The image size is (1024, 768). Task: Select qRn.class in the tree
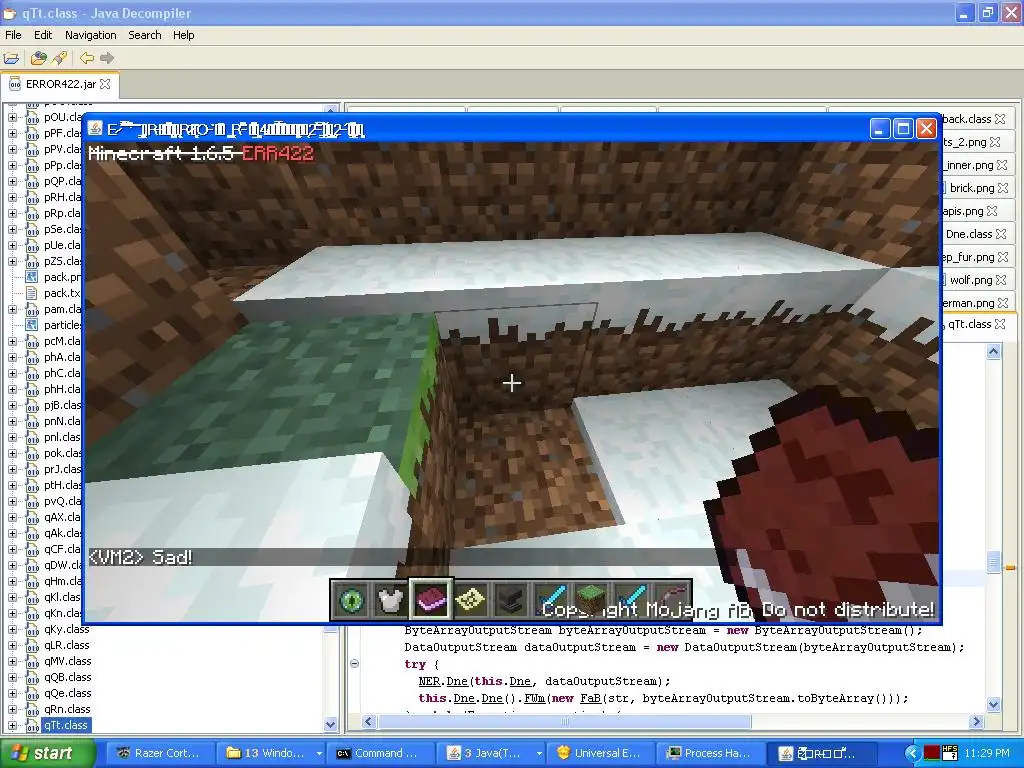[67, 709]
